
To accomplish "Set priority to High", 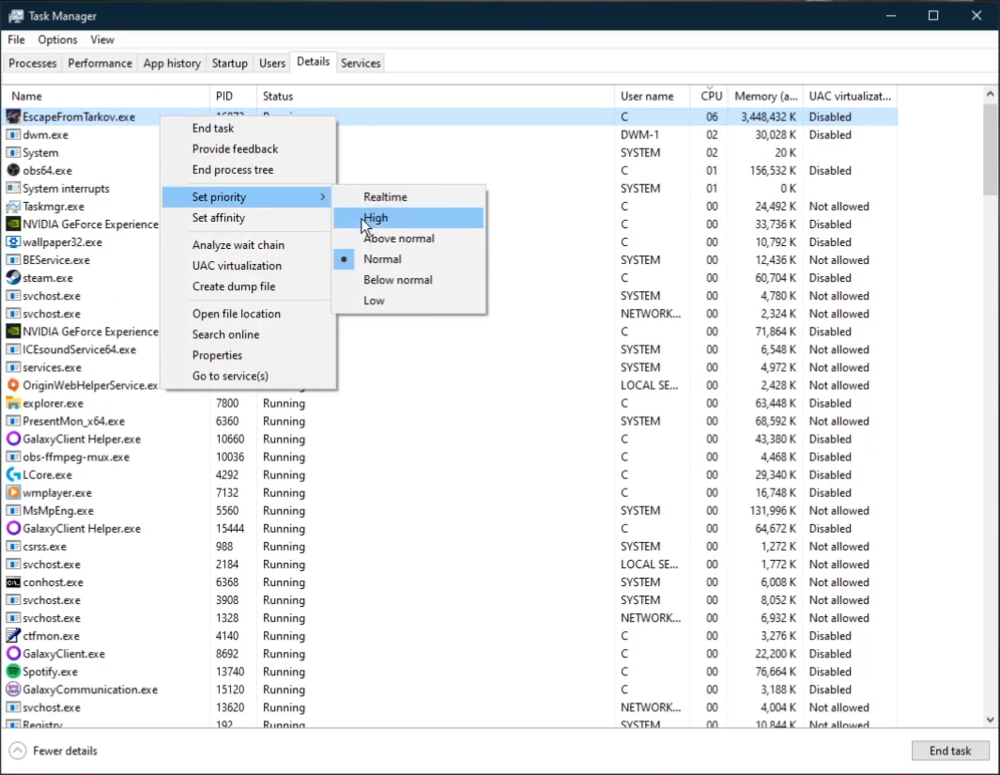I will pyautogui.click(x=376, y=218).
